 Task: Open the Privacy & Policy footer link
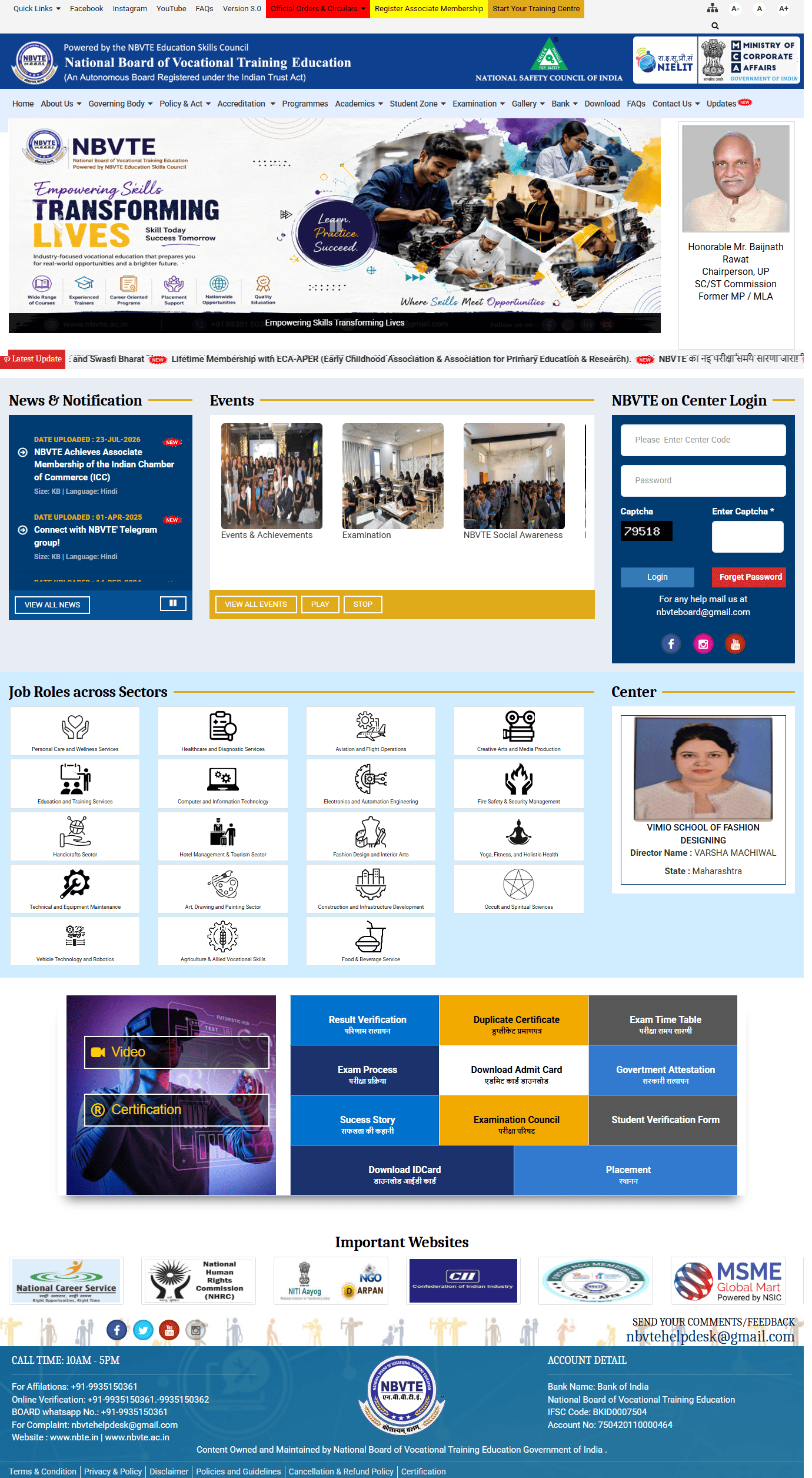point(113,1471)
